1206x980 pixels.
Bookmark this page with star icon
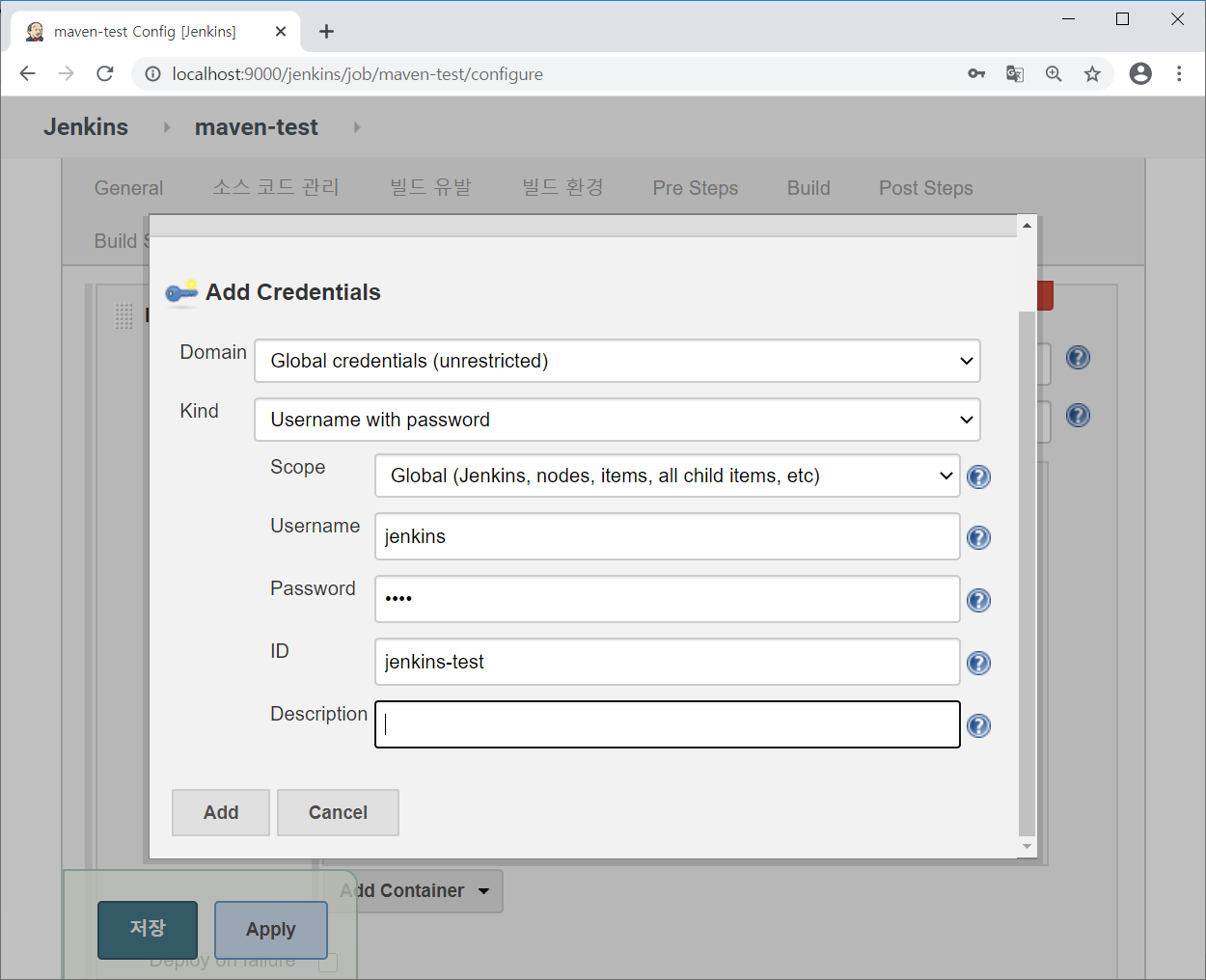point(1092,73)
